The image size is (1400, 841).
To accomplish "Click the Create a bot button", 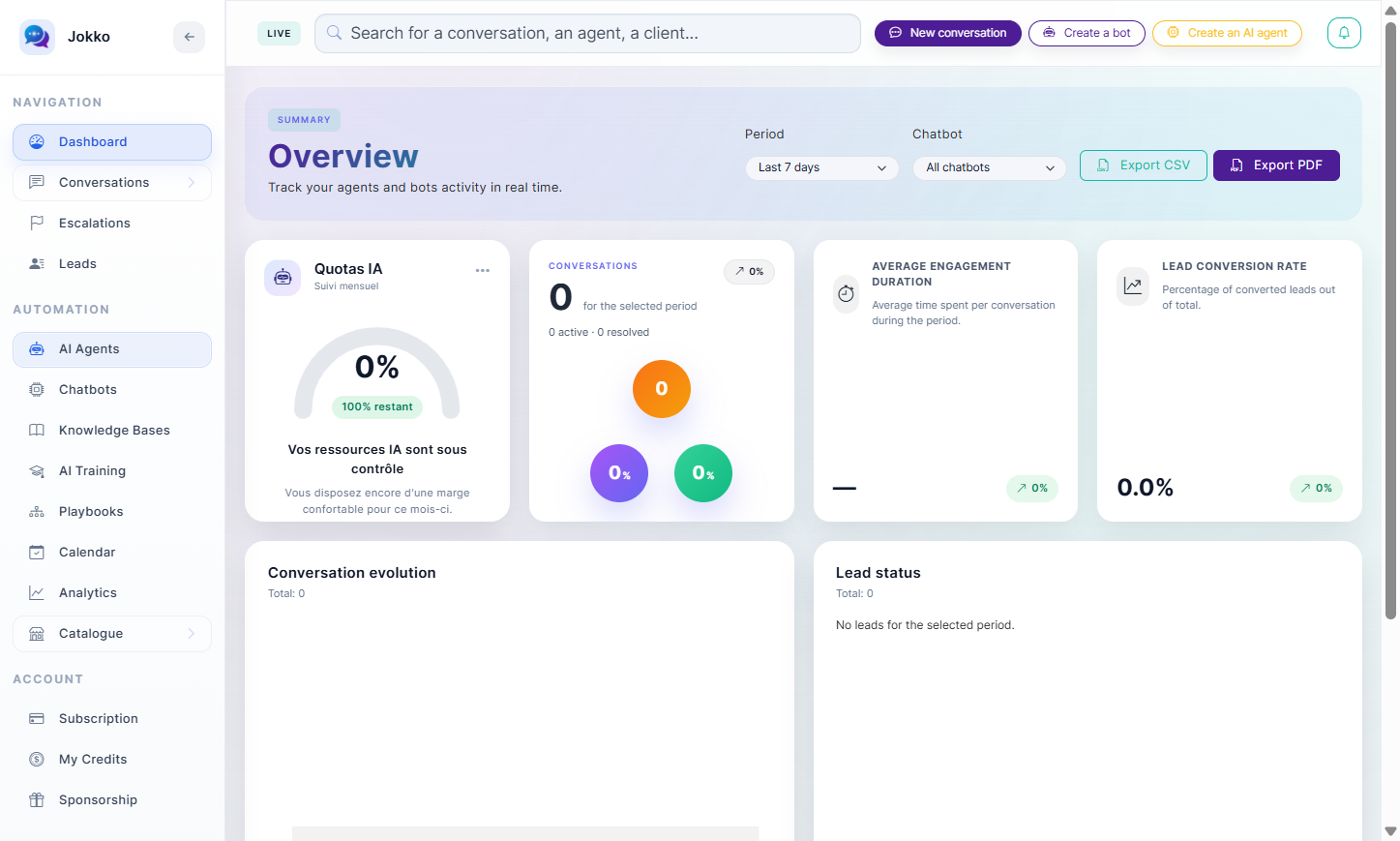I will 1087,33.
